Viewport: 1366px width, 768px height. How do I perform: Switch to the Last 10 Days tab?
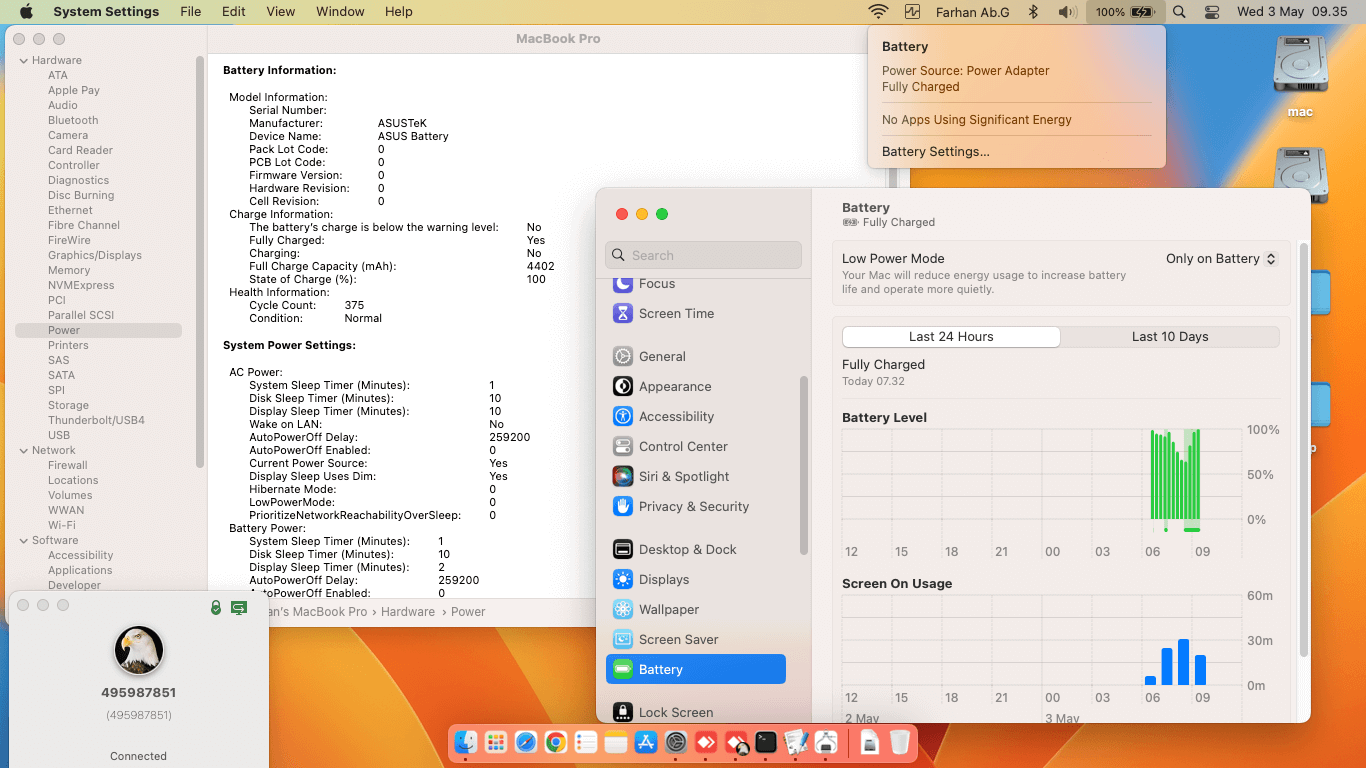tap(1169, 337)
